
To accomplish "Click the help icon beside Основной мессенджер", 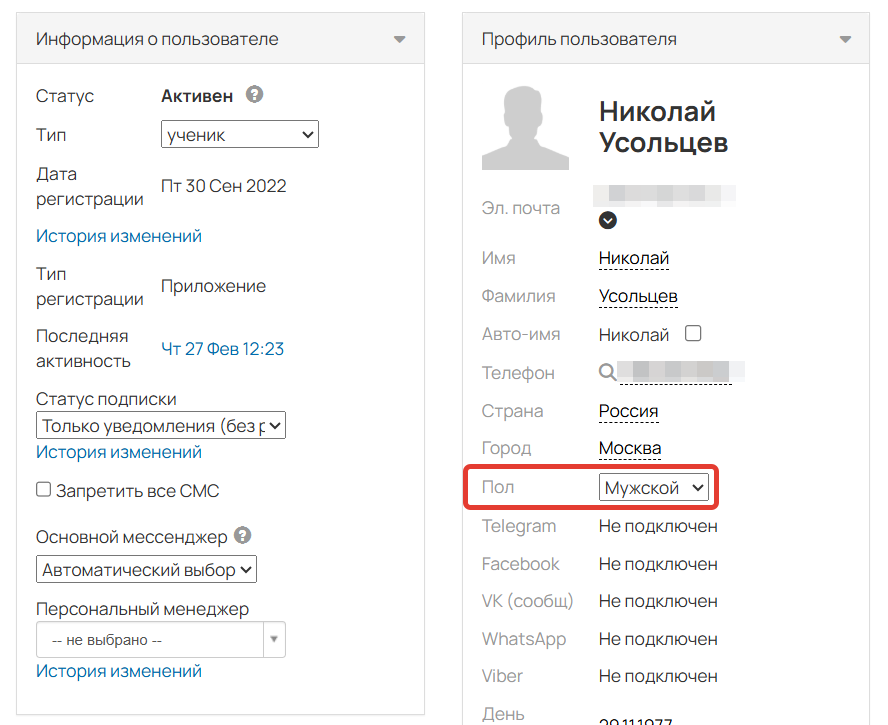I will 242,536.
